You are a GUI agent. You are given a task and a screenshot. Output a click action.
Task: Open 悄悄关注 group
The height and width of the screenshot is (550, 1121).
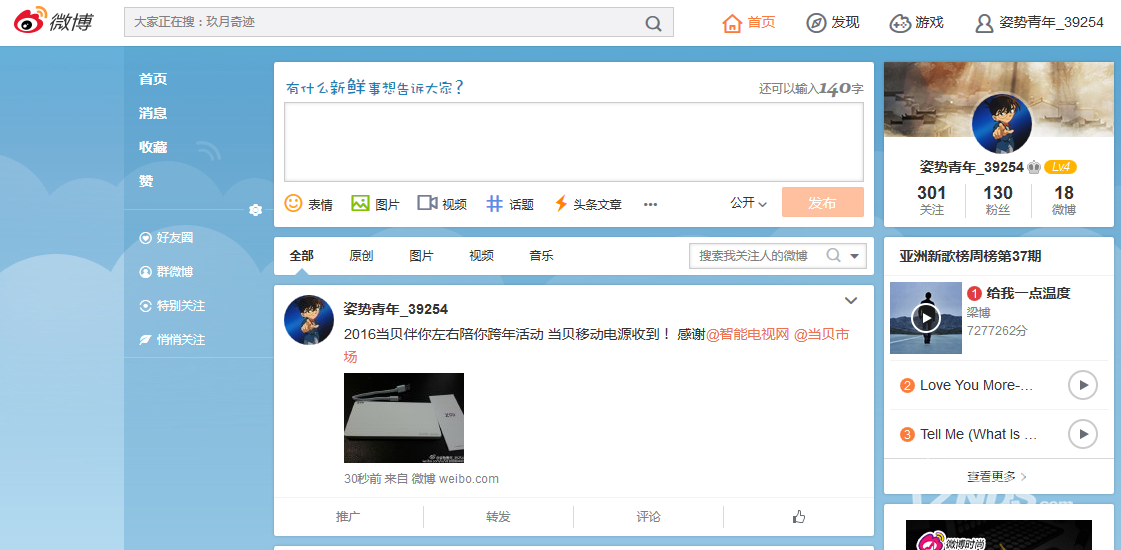pyautogui.click(x=172, y=340)
